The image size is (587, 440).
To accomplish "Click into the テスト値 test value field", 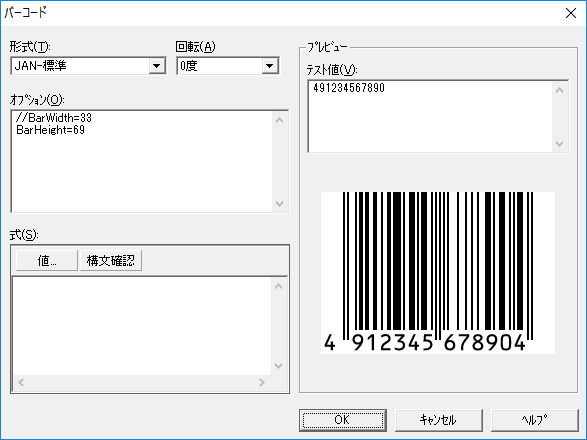I will coord(430,116).
